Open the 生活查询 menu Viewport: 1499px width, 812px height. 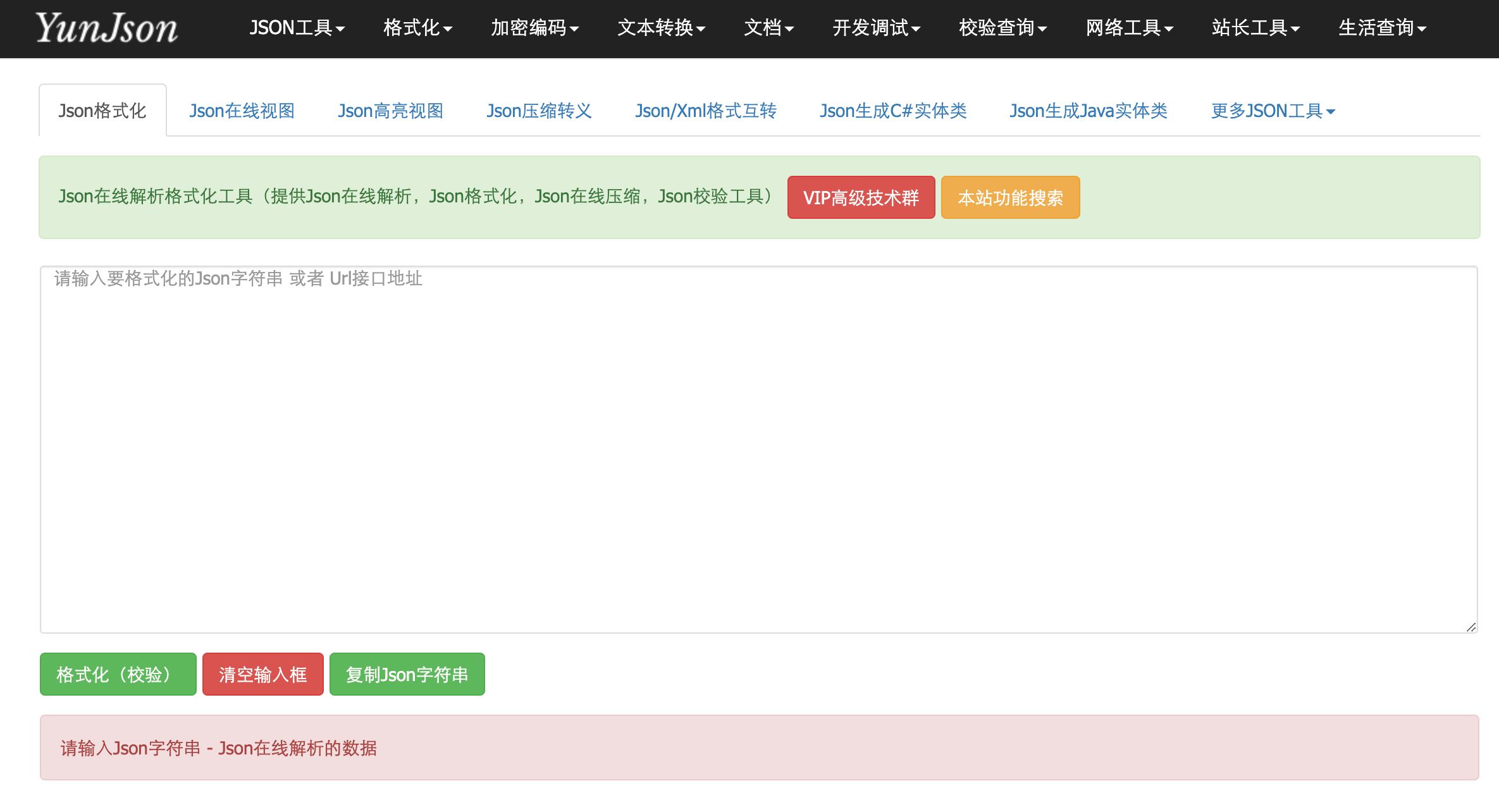[1382, 28]
